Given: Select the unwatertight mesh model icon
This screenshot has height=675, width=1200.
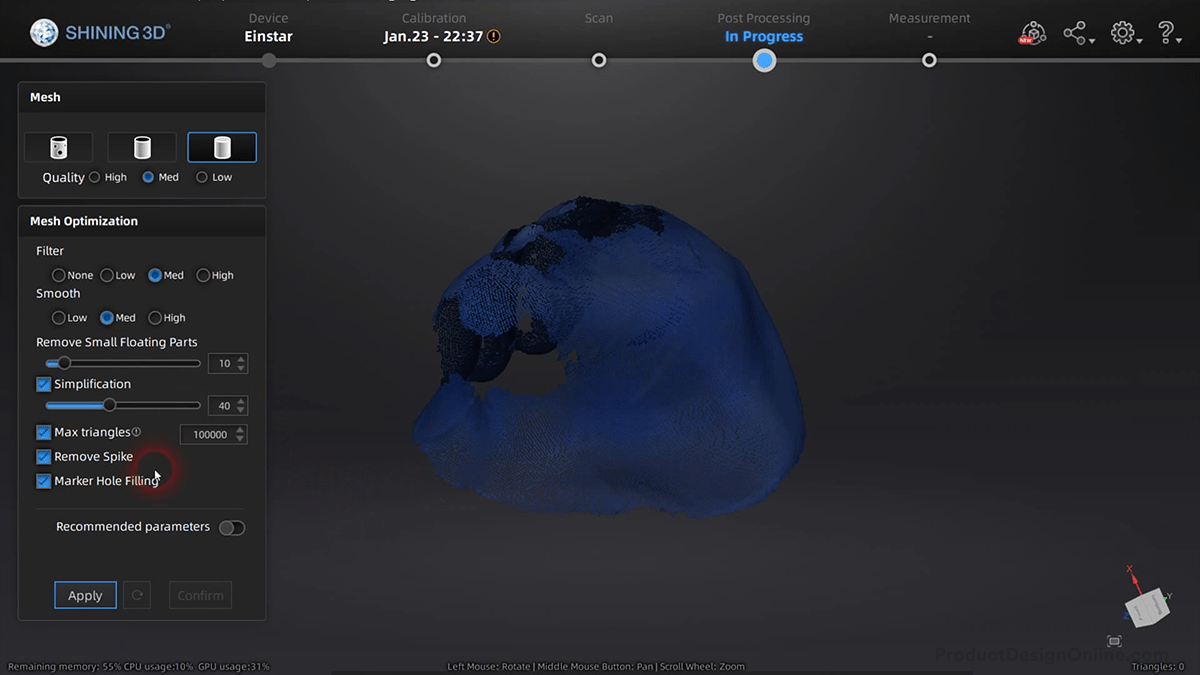Looking at the screenshot, I should [x=58, y=146].
